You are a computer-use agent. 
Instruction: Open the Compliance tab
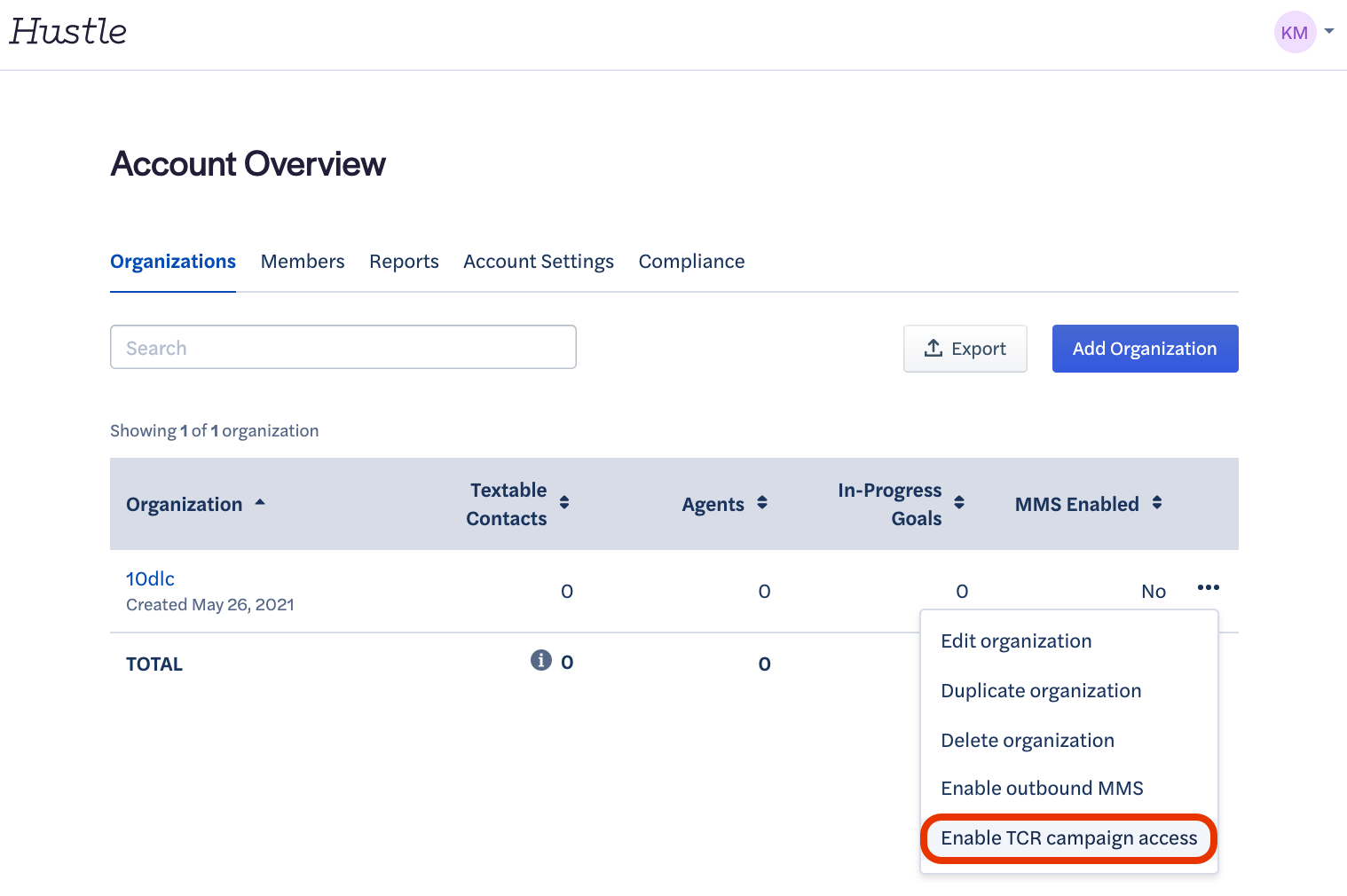(691, 262)
